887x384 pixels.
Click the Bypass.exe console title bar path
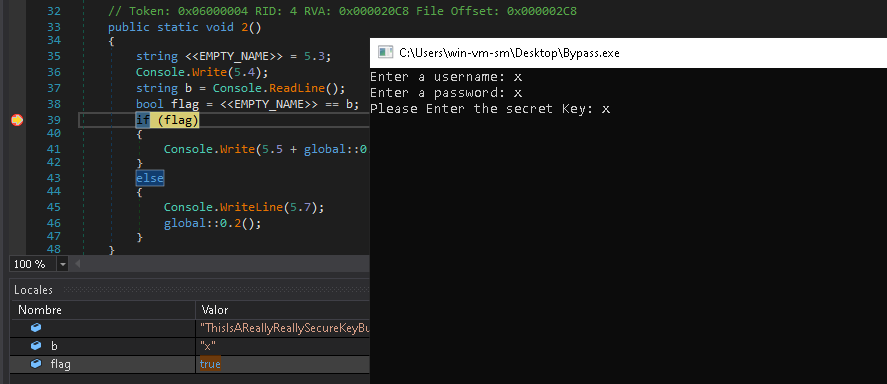pos(509,53)
